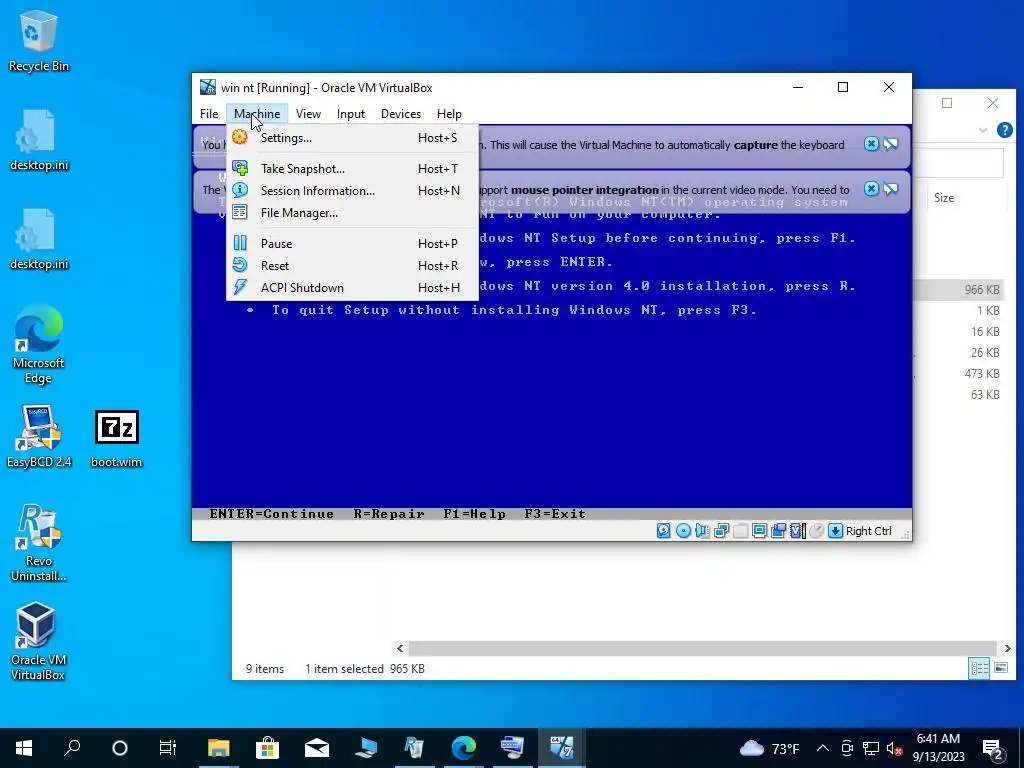
Task: Select the upper desktop.ini file icon
Action: [x=39, y=140]
